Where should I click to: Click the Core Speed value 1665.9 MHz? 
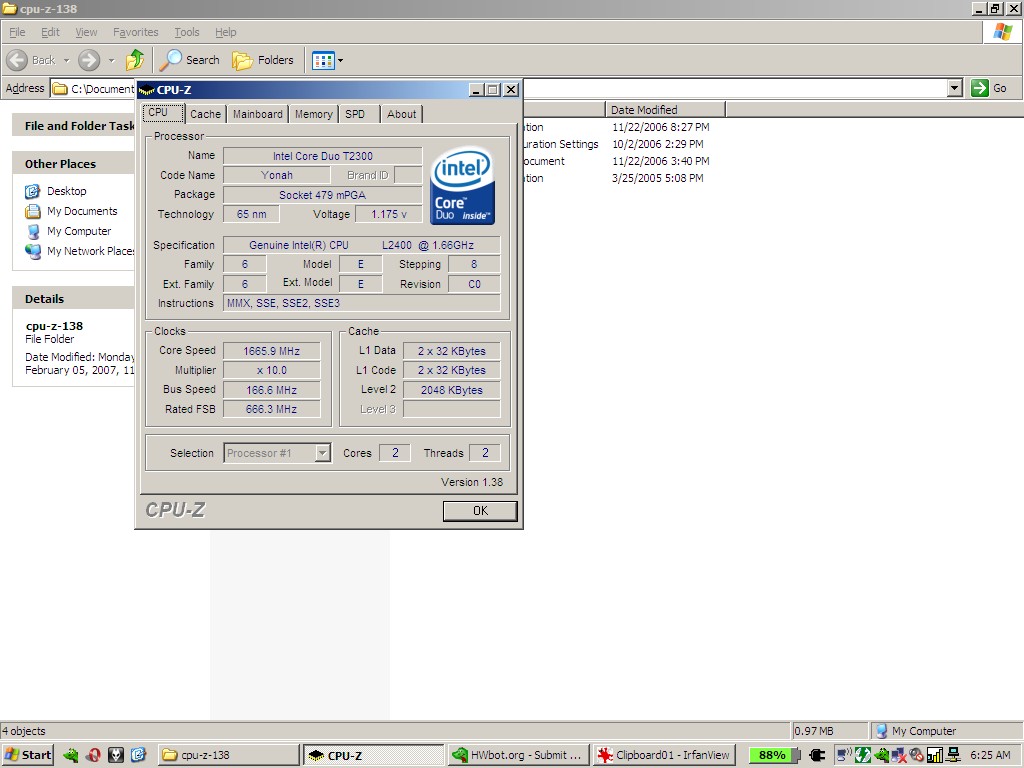coord(272,351)
